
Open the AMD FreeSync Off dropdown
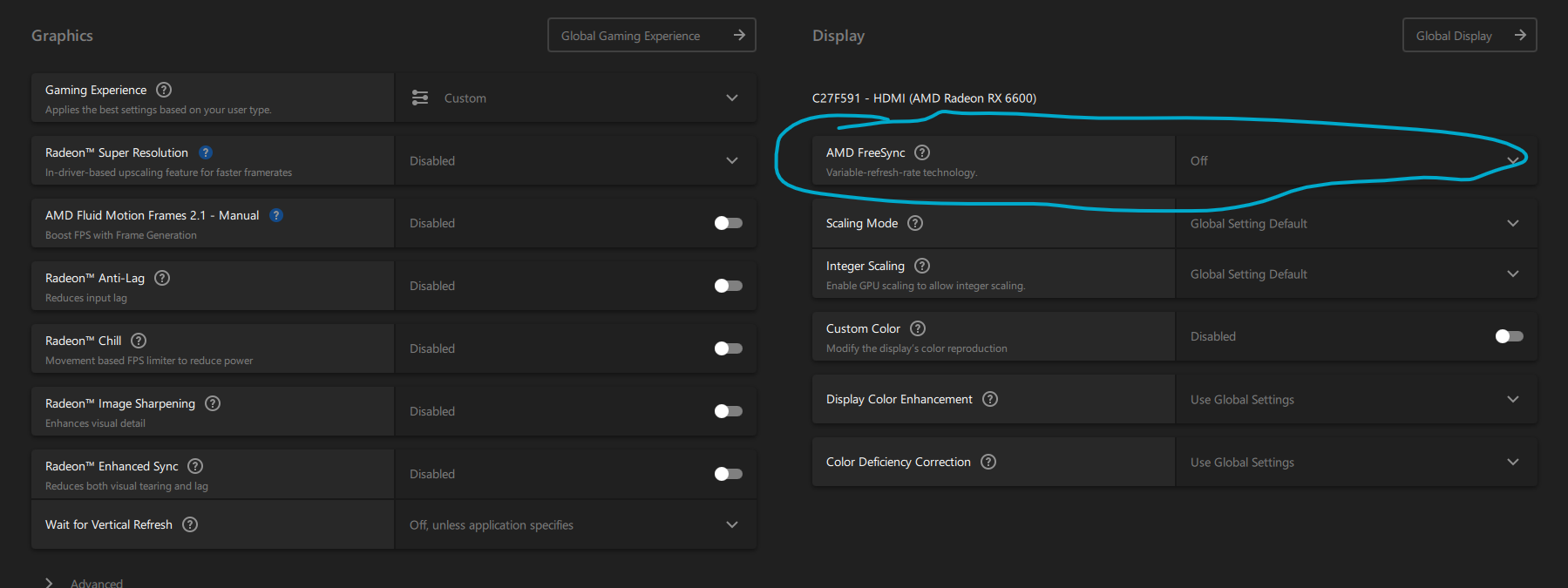(1356, 160)
